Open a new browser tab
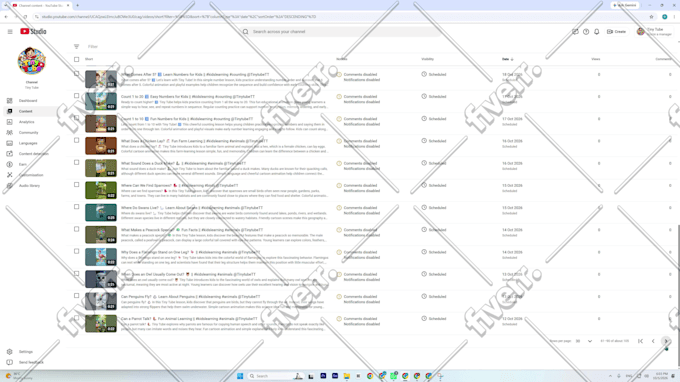This screenshot has height=382, width=680. tap(77, 6)
